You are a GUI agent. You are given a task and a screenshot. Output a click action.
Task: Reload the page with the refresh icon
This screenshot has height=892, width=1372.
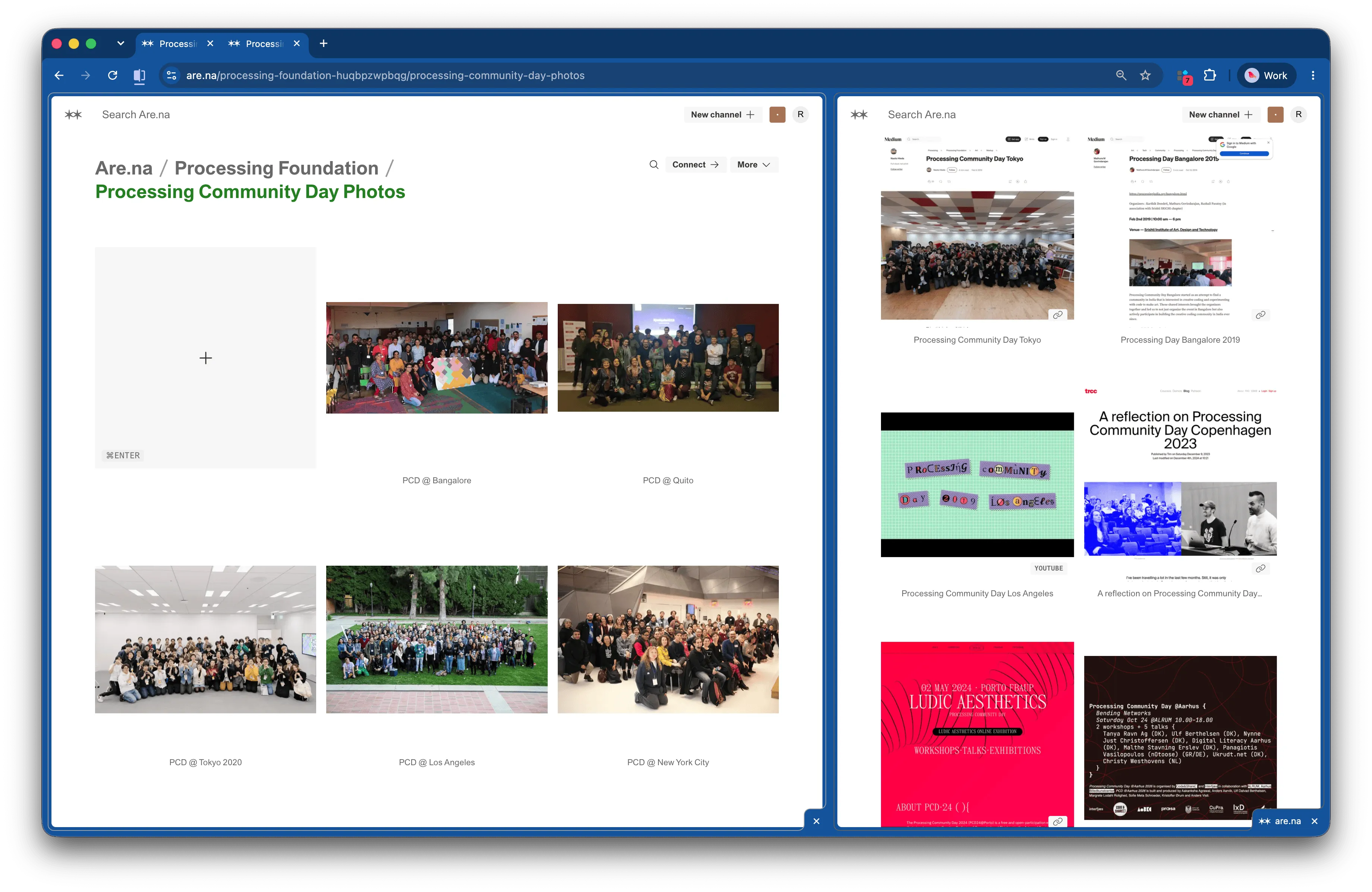coord(113,76)
